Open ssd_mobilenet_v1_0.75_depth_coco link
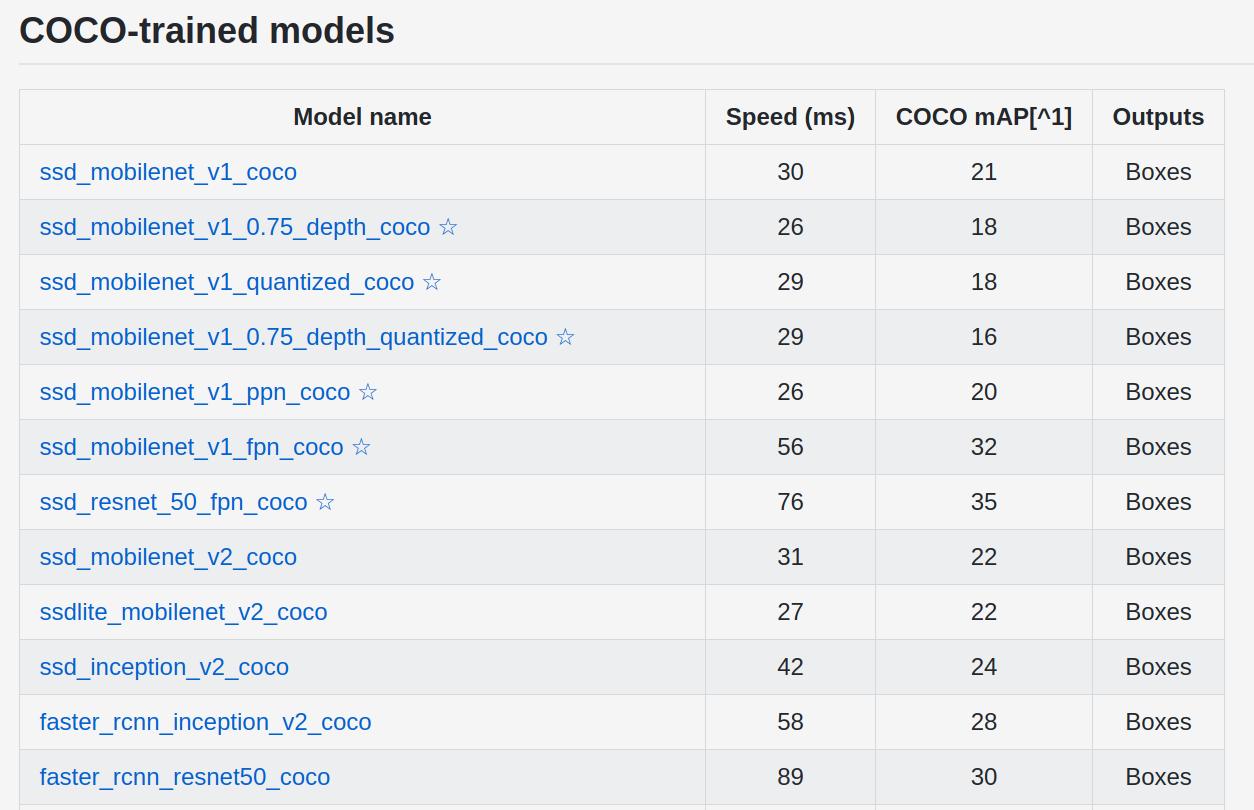This screenshot has width=1254, height=810. (x=234, y=227)
